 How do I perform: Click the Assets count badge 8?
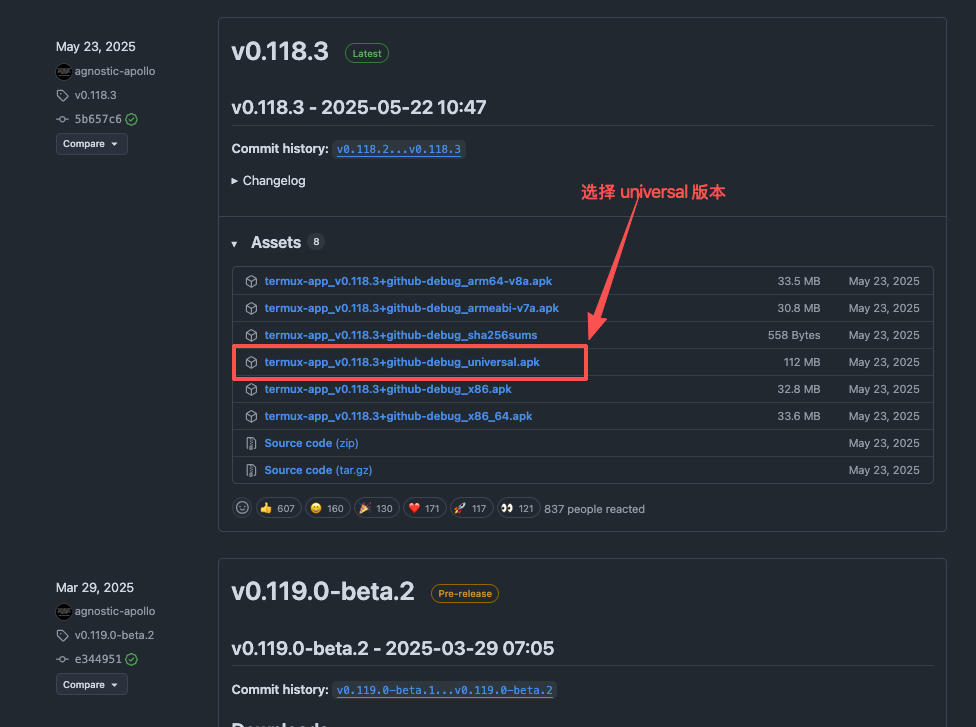click(316, 242)
